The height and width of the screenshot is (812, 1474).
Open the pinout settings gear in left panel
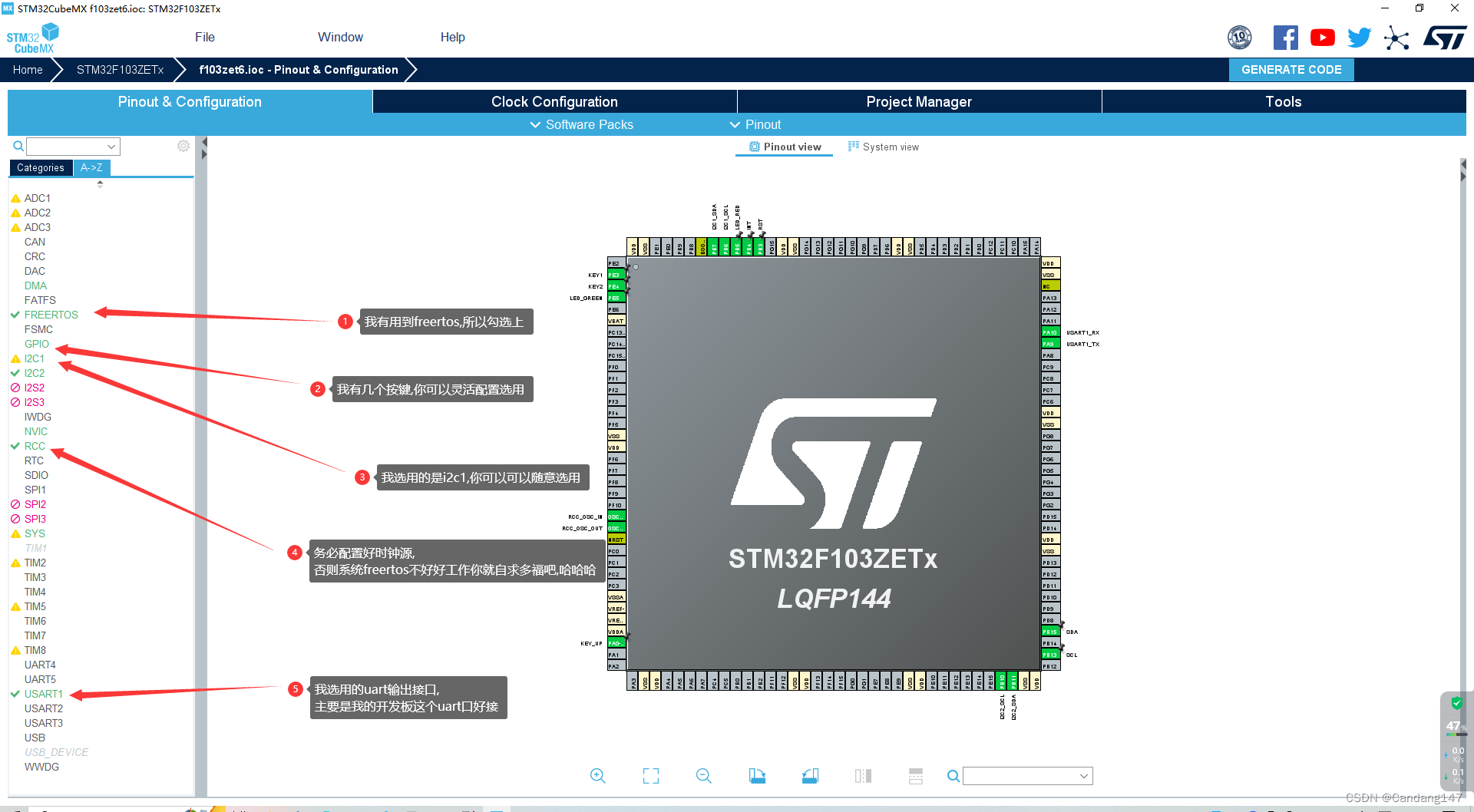pos(183,146)
